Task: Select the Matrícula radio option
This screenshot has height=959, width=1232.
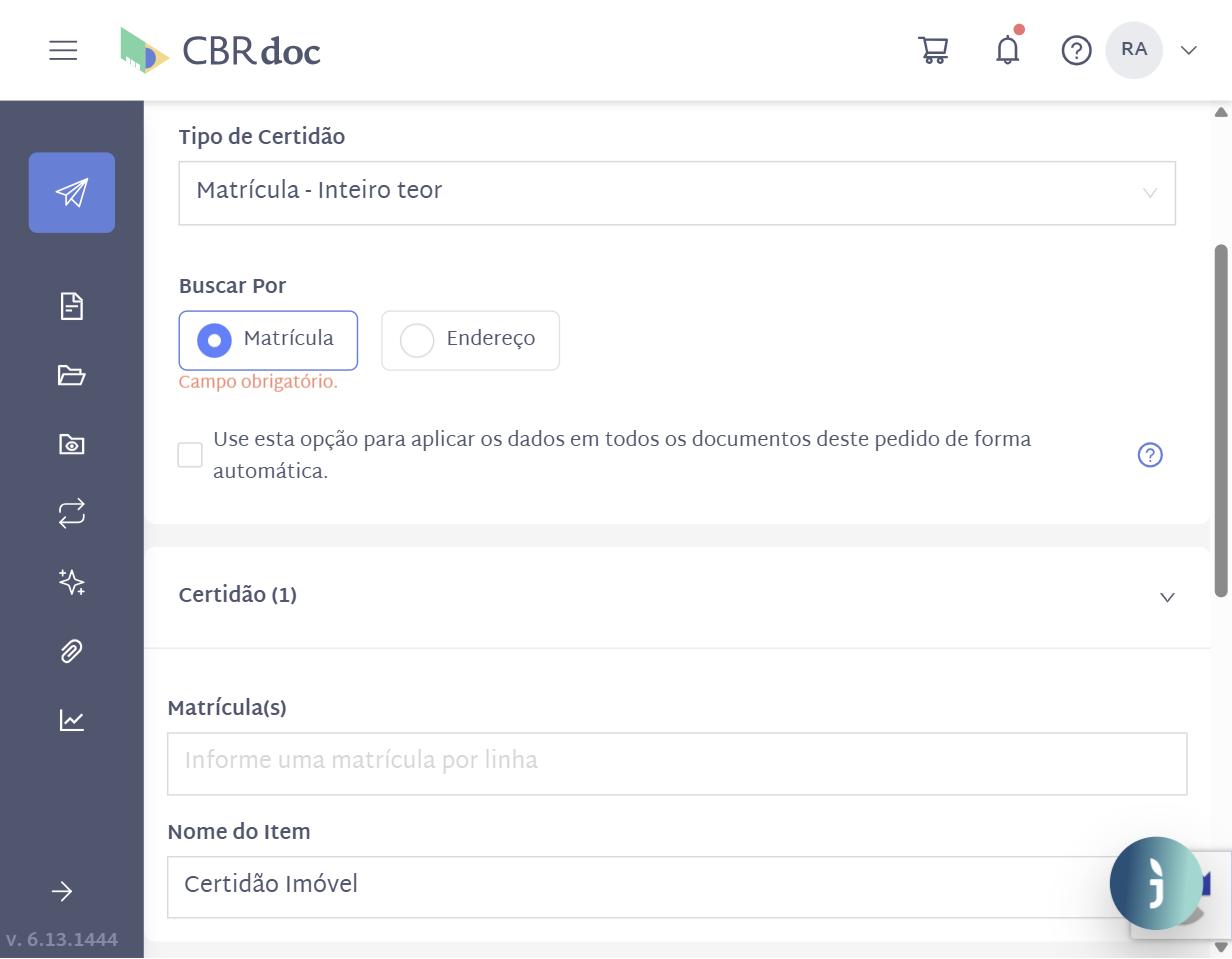Action: [268, 340]
